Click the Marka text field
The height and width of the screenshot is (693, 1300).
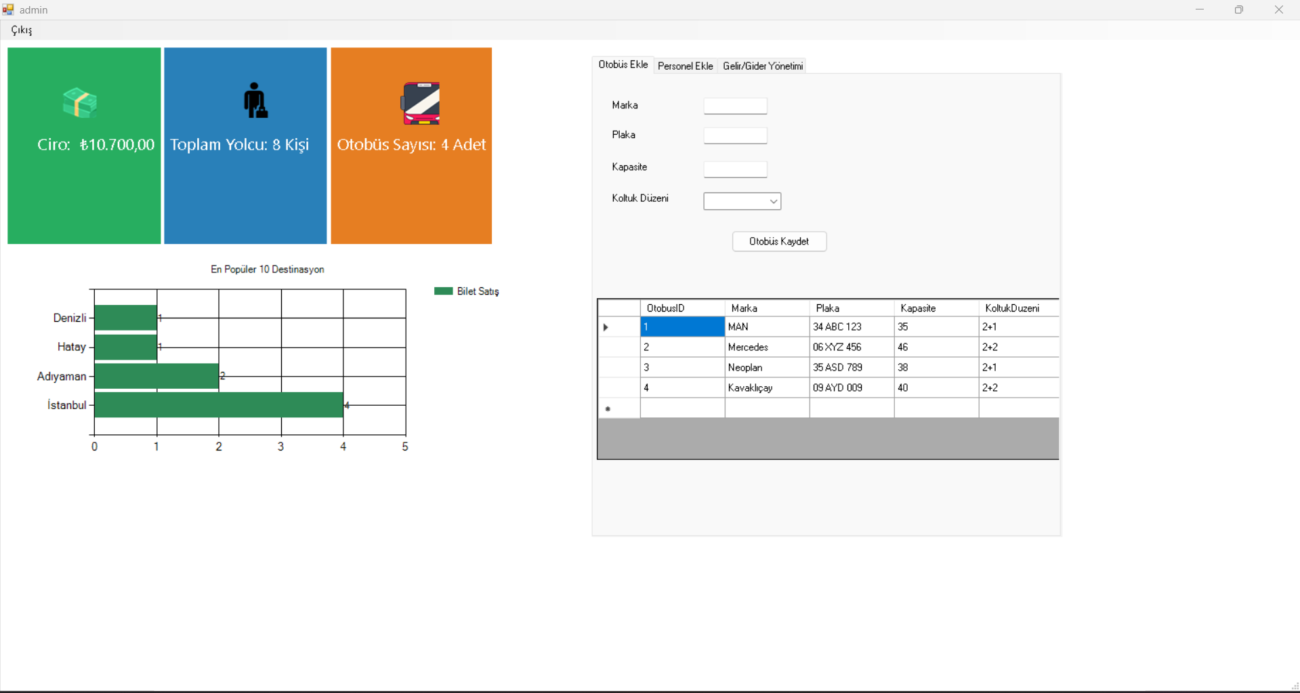point(735,106)
